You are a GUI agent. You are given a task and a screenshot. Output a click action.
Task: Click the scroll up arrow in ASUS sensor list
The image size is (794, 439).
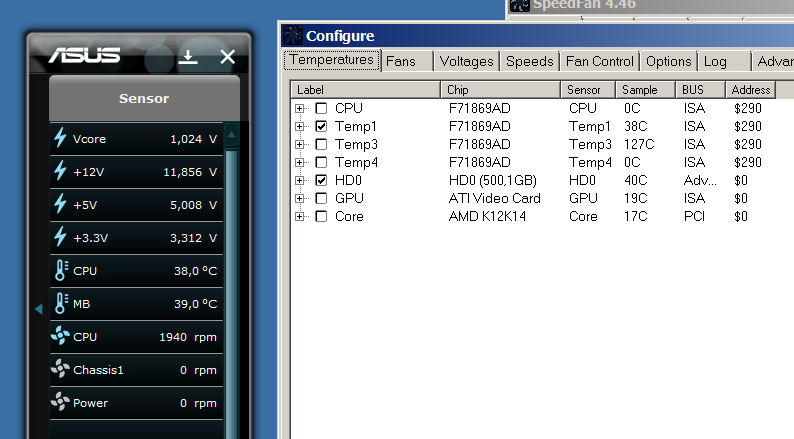[231, 135]
